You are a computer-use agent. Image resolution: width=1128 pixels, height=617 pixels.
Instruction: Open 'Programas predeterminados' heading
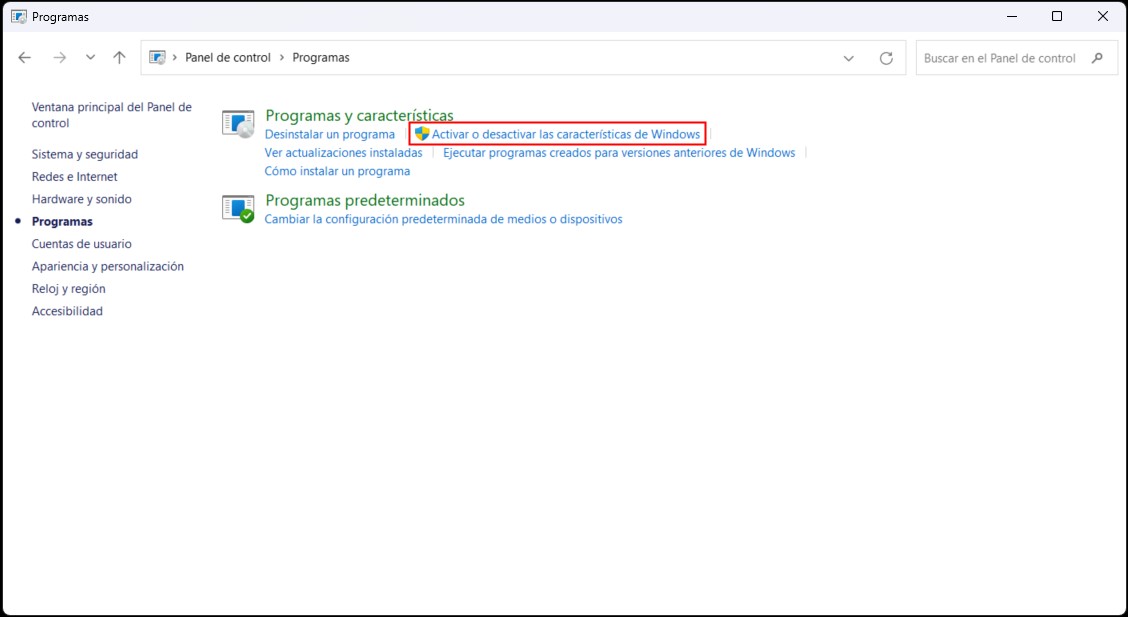(365, 200)
